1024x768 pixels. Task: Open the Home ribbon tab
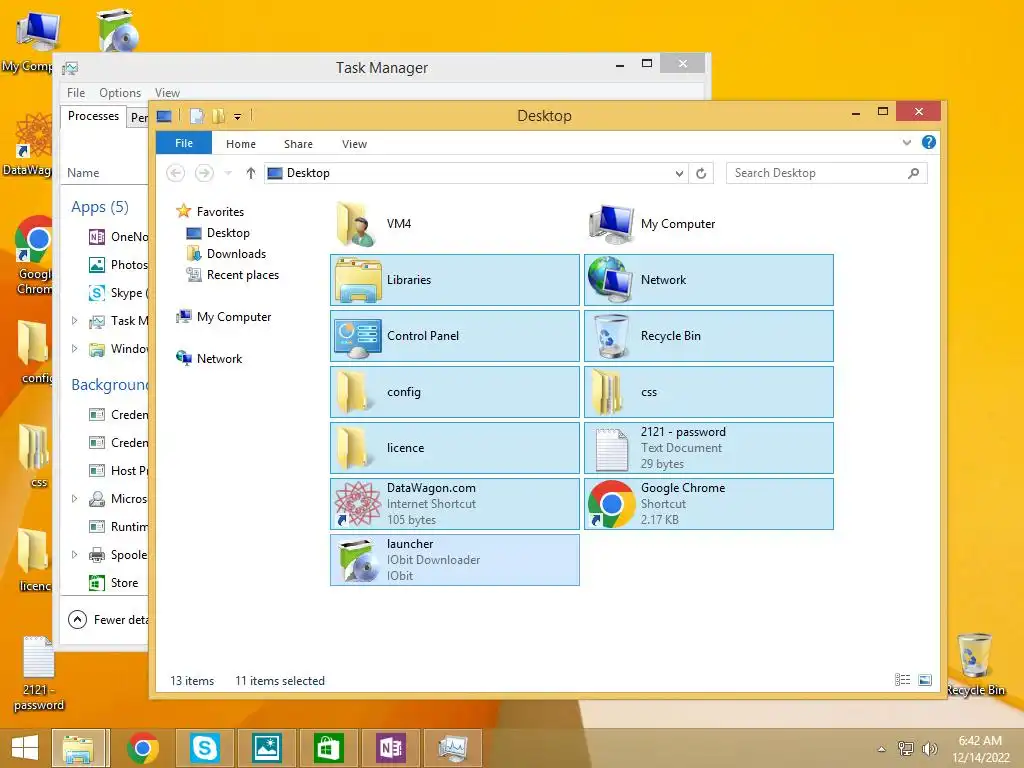(x=241, y=144)
